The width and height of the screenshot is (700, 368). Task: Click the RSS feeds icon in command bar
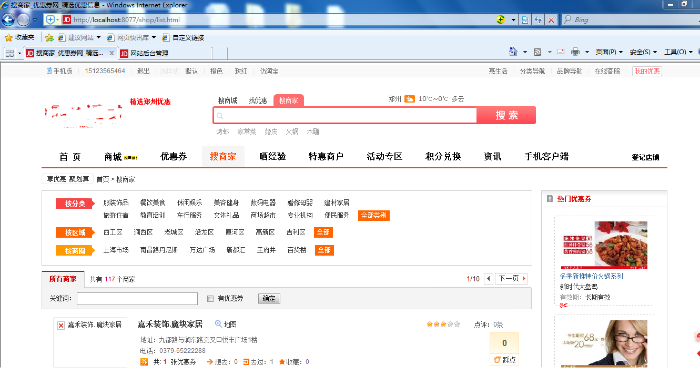click(538, 52)
